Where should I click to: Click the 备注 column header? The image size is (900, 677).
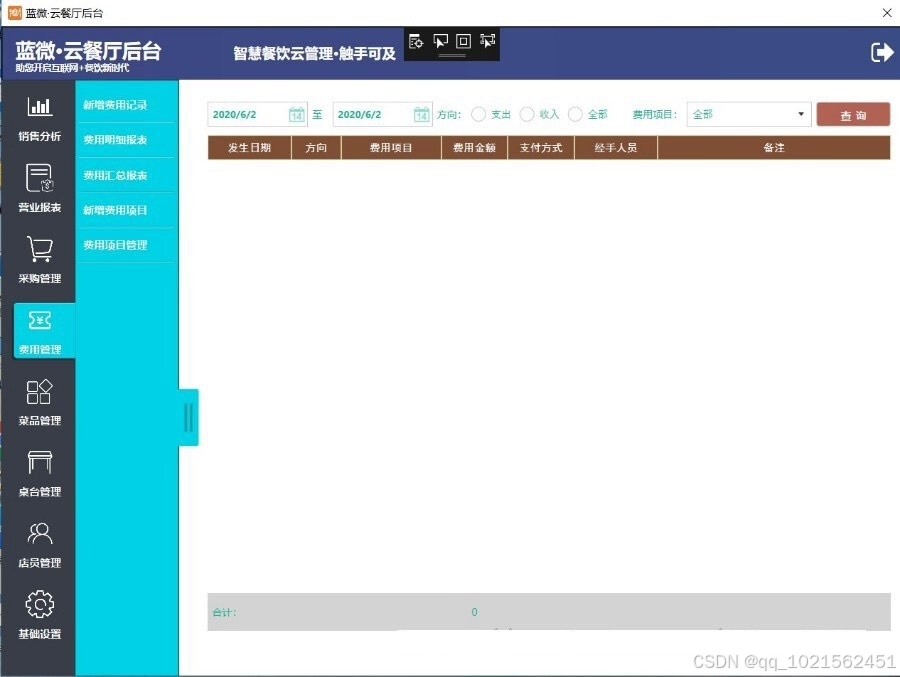coord(774,148)
